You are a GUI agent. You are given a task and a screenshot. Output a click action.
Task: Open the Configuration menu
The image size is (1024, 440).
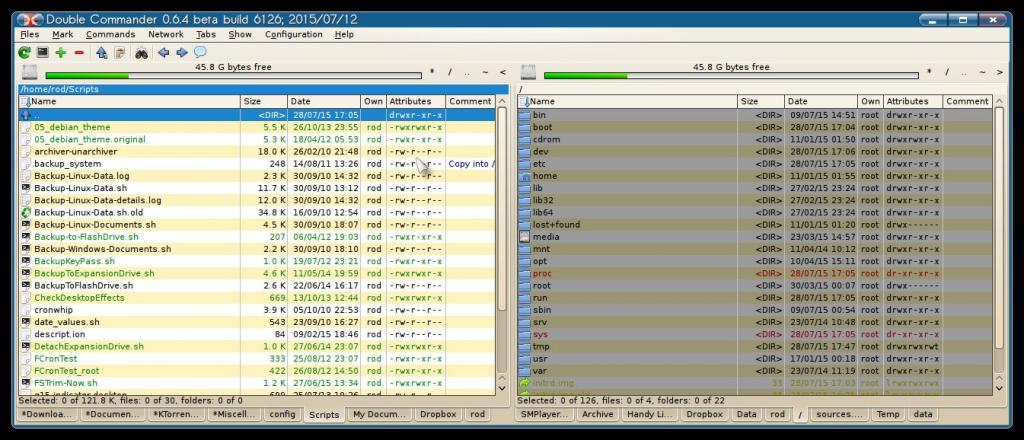coord(293,34)
